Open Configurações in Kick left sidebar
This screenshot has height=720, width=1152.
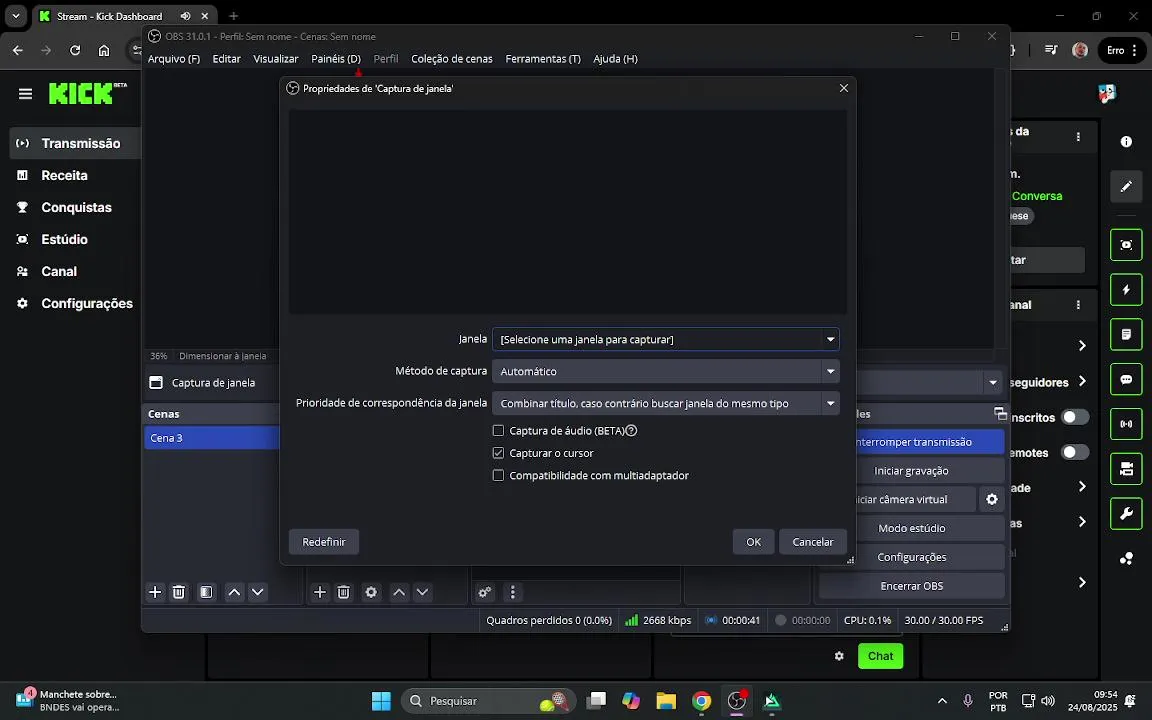pos(87,303)
